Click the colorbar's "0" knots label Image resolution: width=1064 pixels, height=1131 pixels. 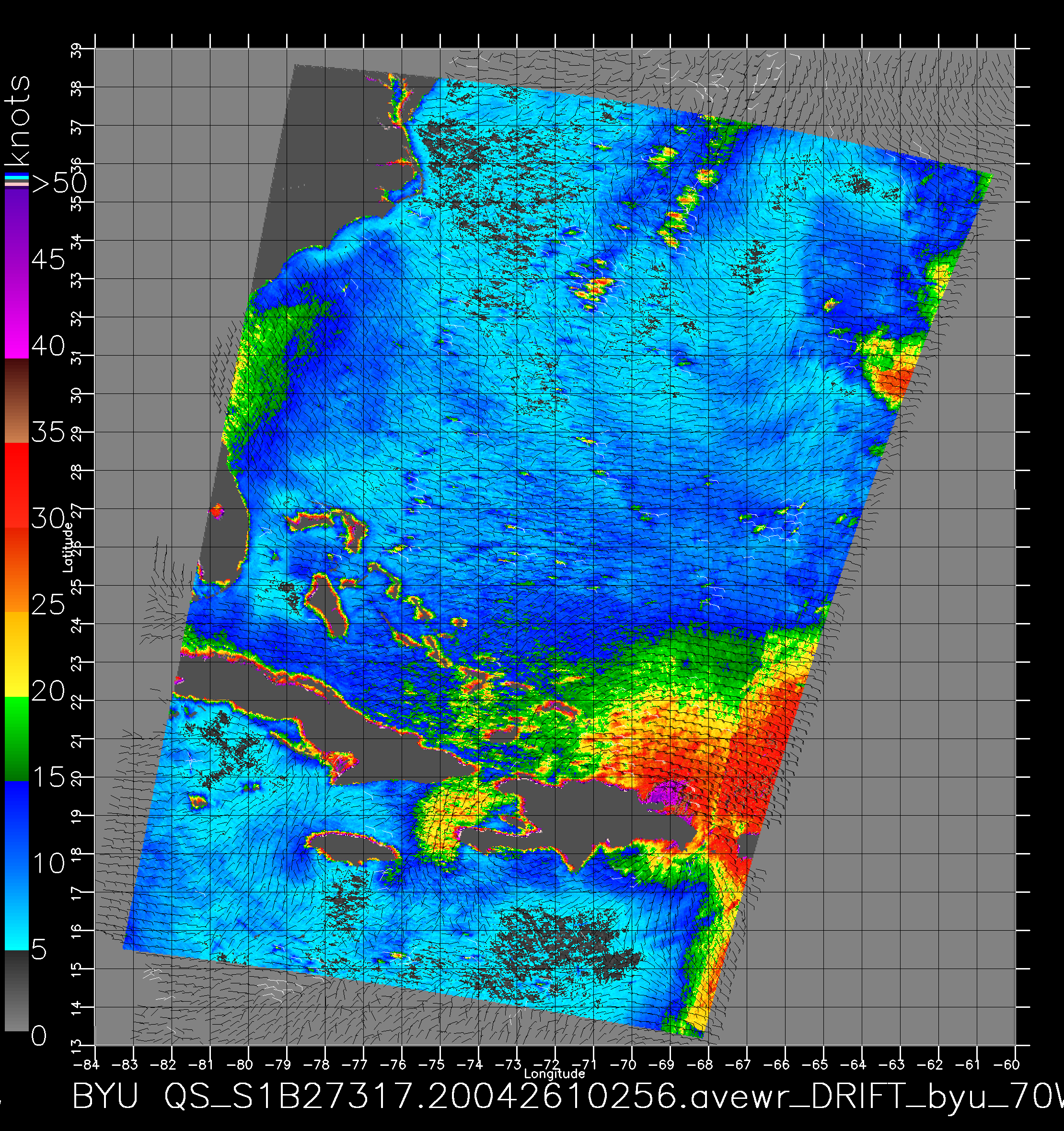tap(39, 1036)
